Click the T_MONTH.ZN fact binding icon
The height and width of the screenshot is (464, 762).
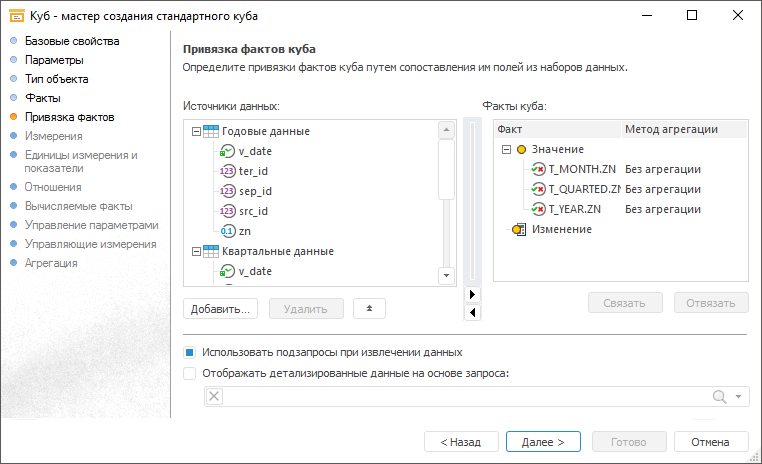coord(538,169)
